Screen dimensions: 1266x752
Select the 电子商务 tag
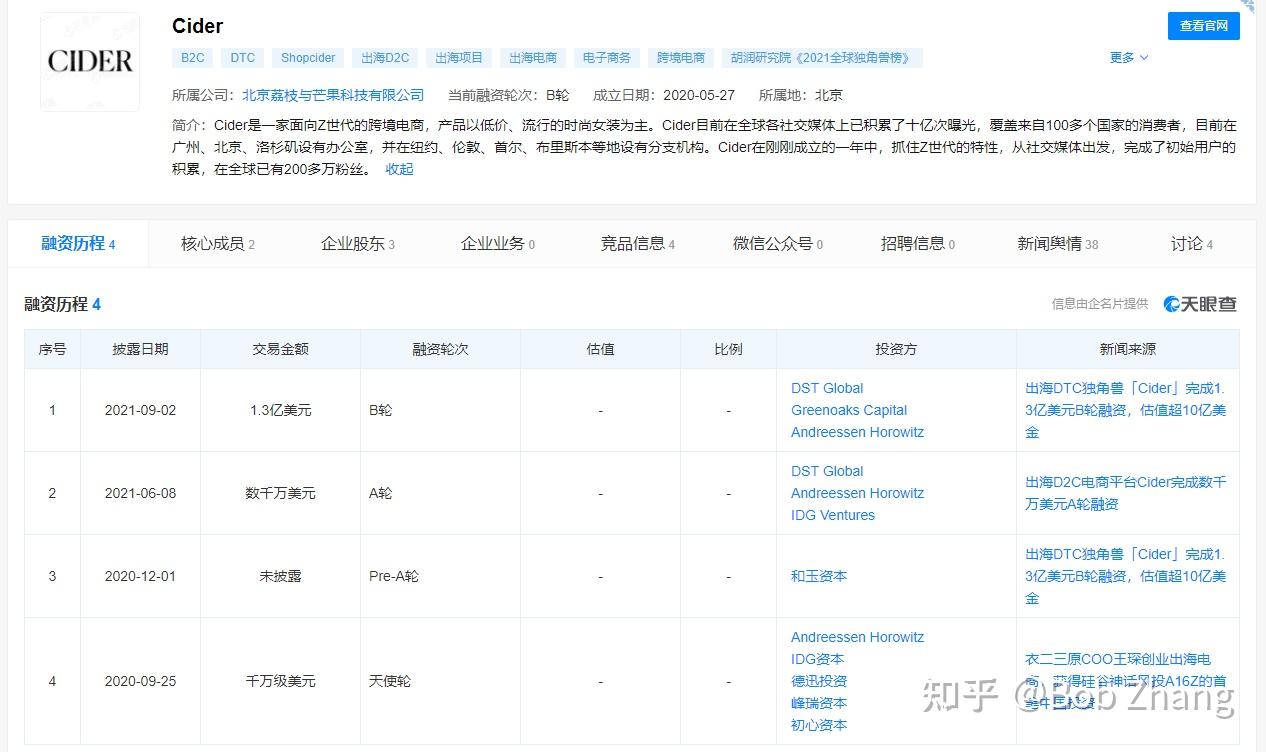tap(607, 58)
